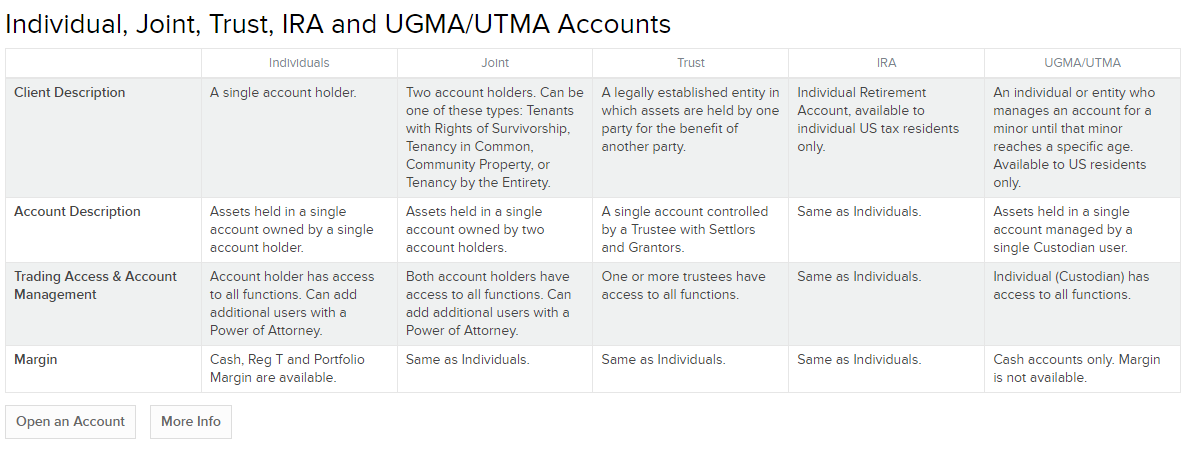Select the Trust client description cell

coord(691,120)
